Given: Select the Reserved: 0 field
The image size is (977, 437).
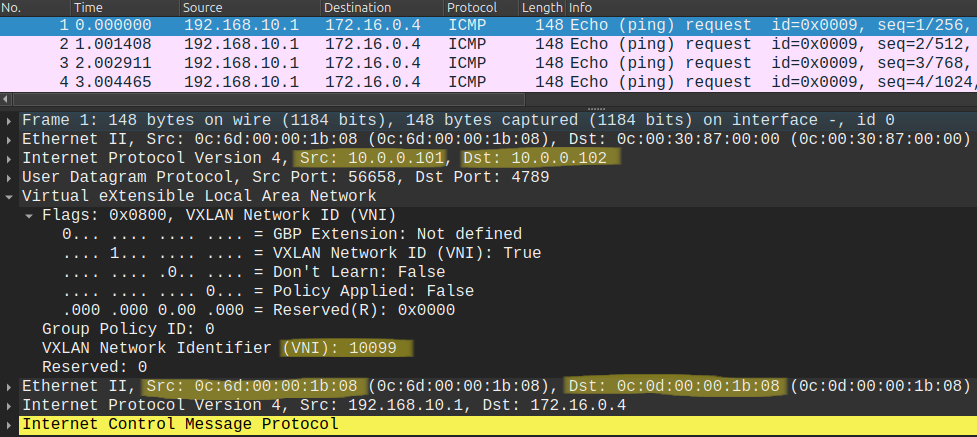Looking at the screenshot, I should 94,367.
